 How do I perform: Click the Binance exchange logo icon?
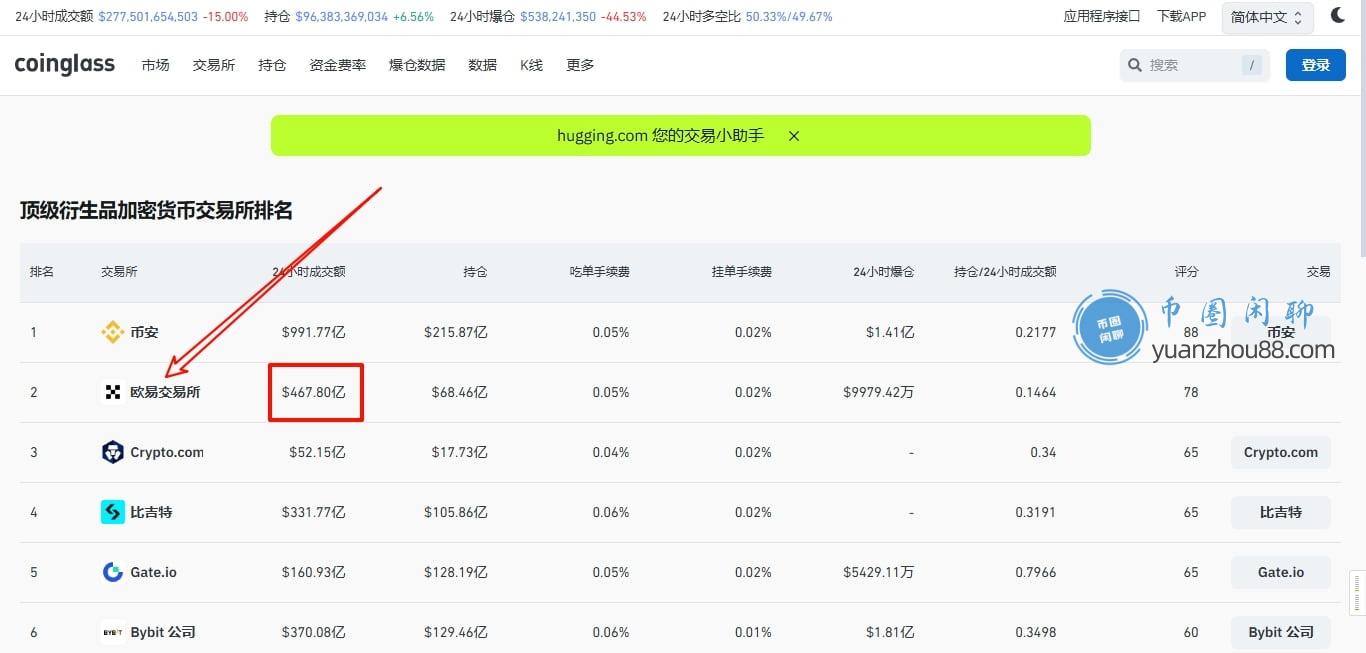point(113,332)
